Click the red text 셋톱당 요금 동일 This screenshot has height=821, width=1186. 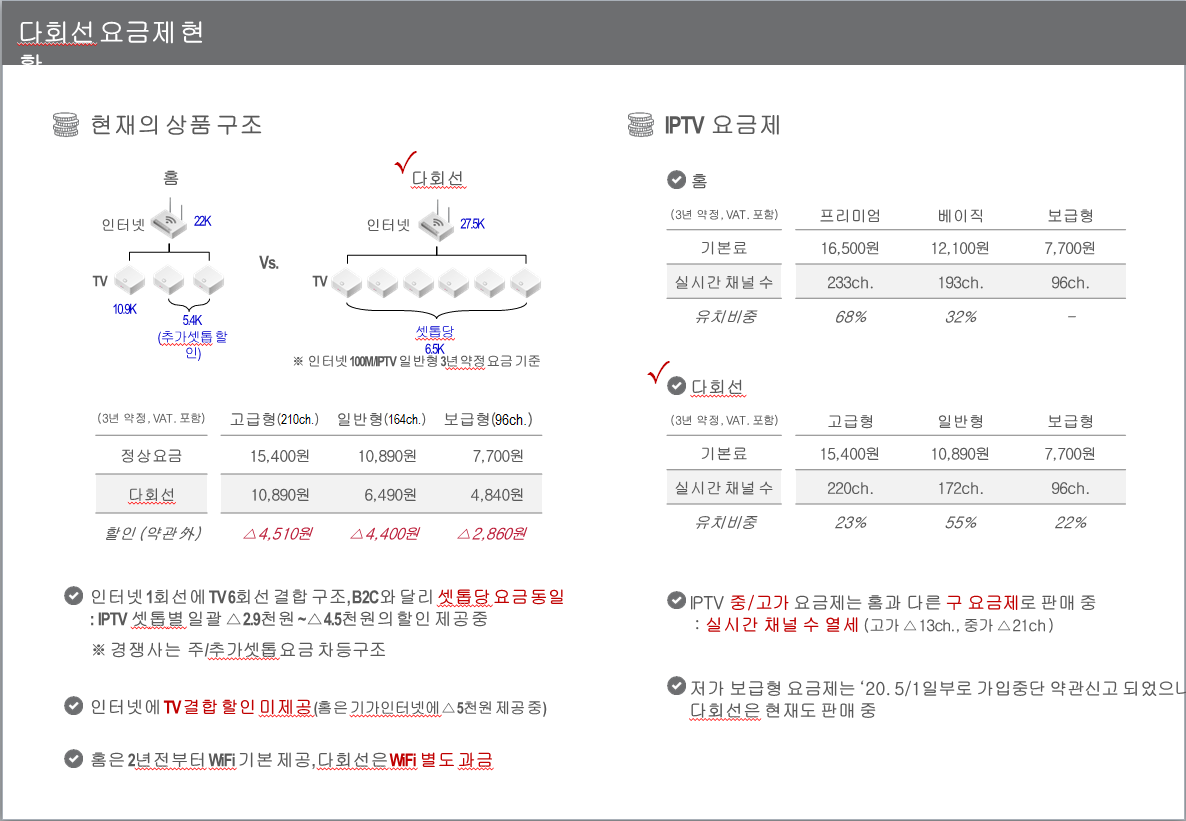click(501, 597)
